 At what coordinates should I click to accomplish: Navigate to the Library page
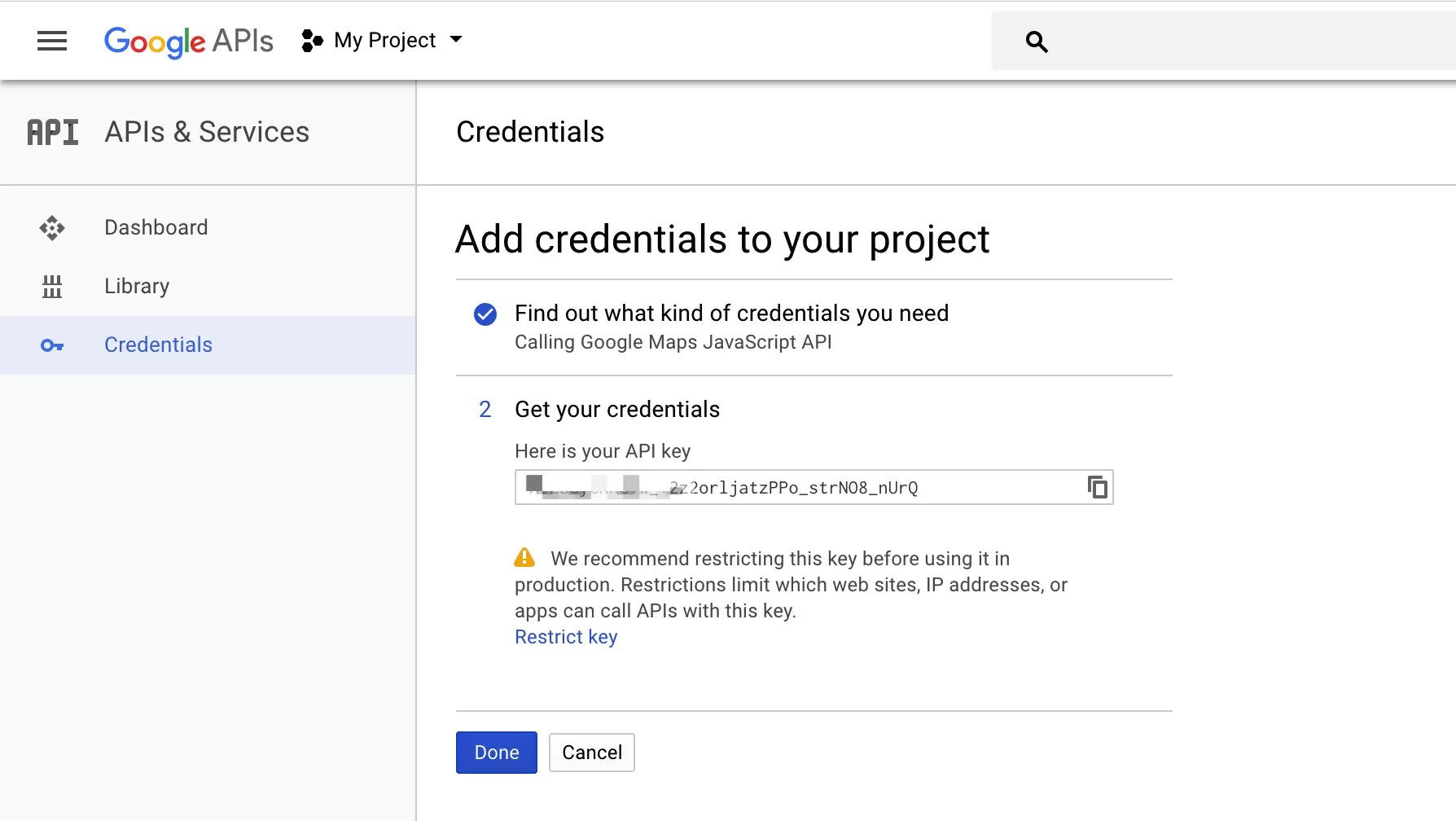click(136, 286)
